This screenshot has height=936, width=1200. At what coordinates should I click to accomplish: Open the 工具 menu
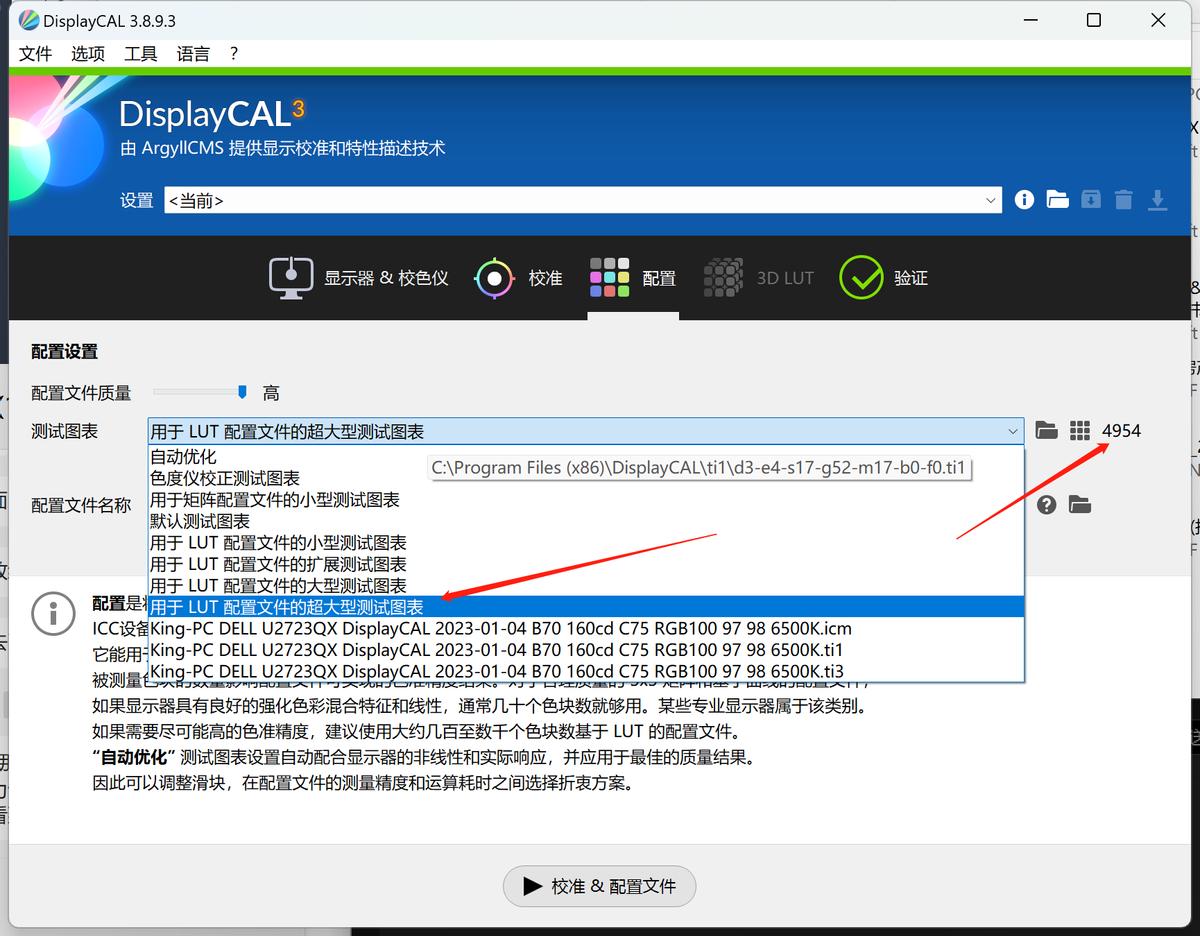[140, 53]
